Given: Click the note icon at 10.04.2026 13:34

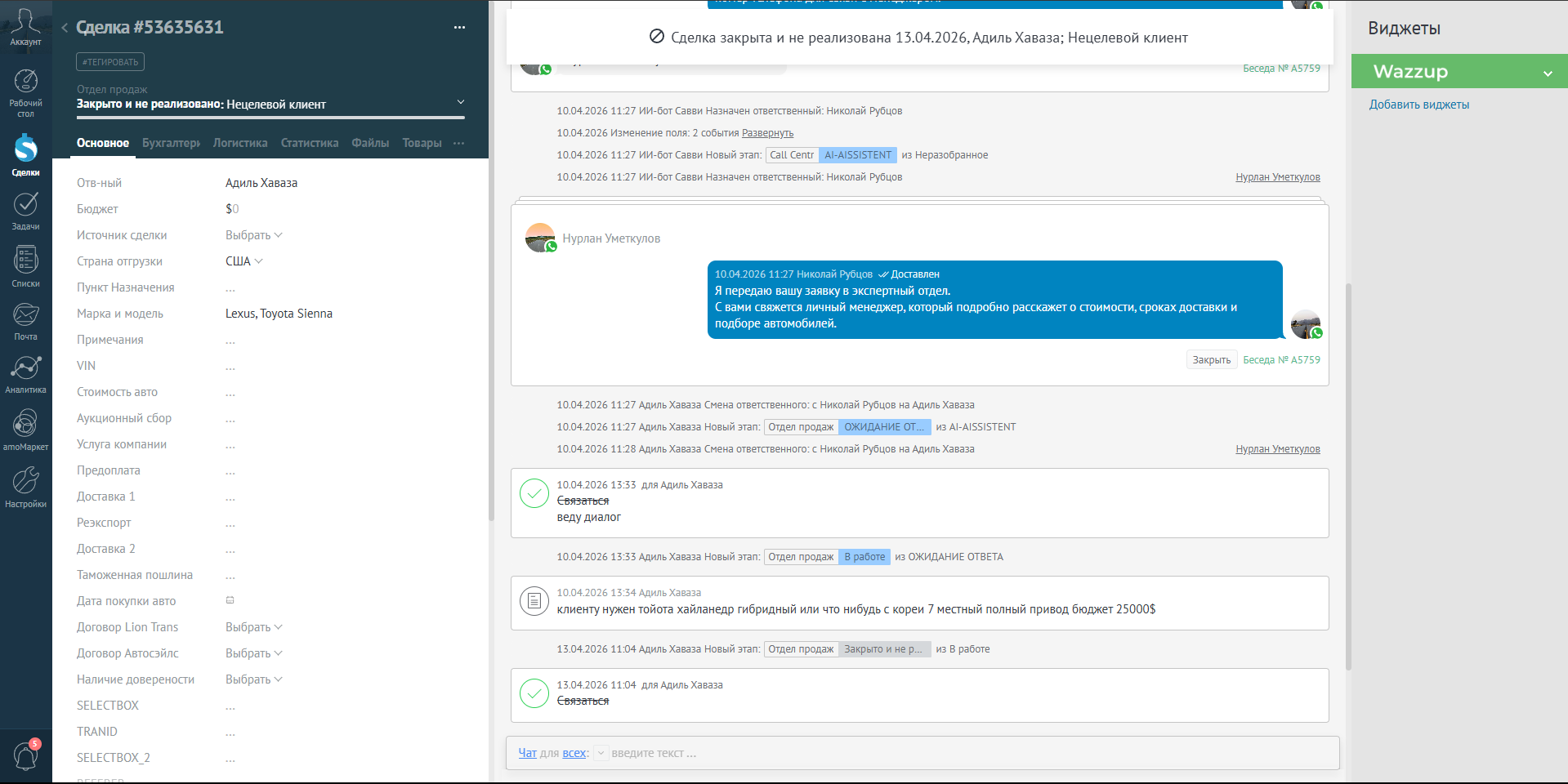Looking at the screenshot, I should [534, 601].
